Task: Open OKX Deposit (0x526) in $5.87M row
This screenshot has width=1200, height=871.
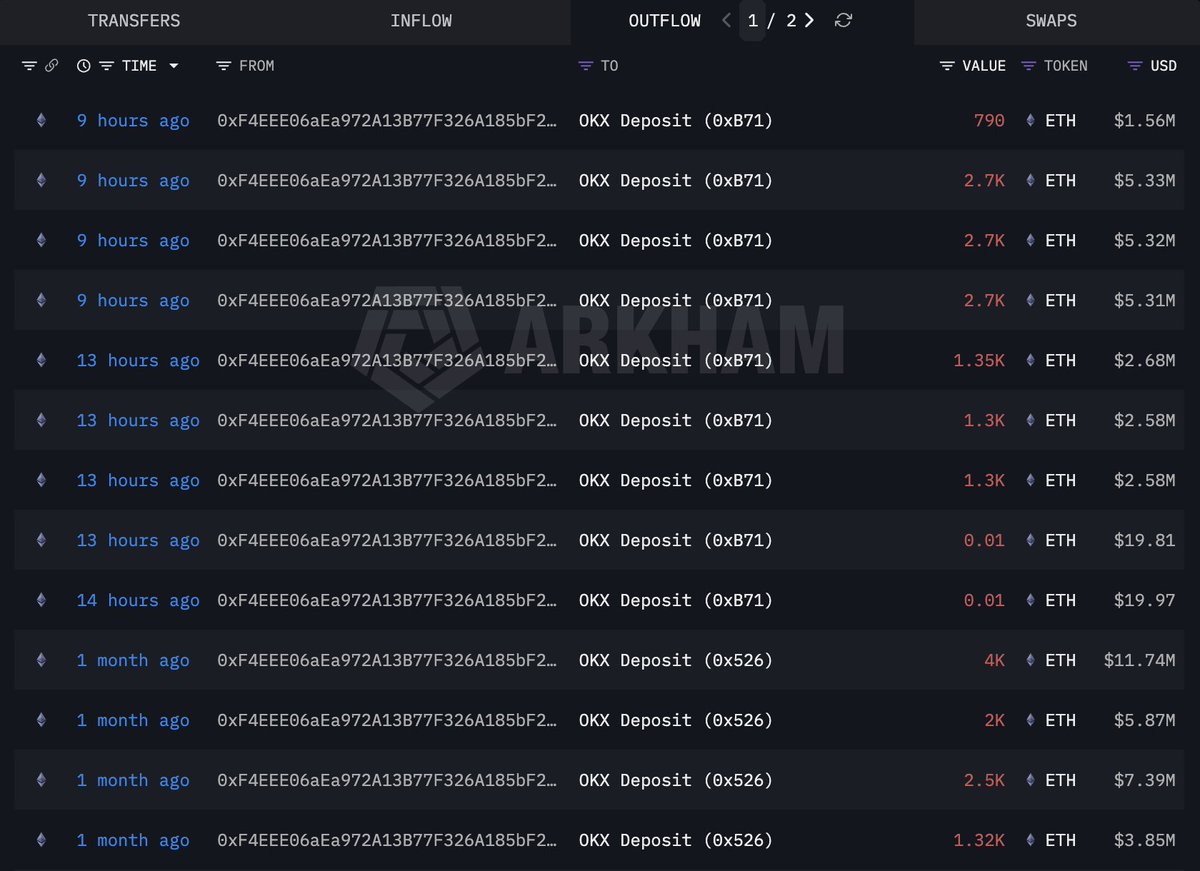Action: coord(676,720)
